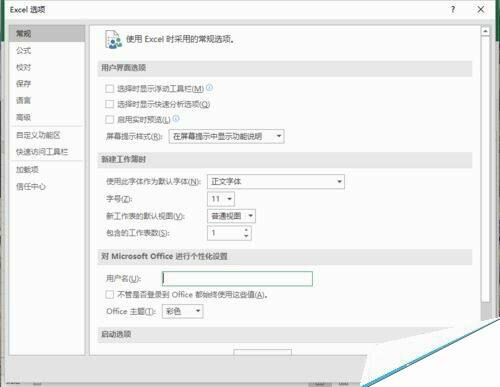Click into the 用户名 text field
This screenshot has height=387, width=500.
pos(237,279)
